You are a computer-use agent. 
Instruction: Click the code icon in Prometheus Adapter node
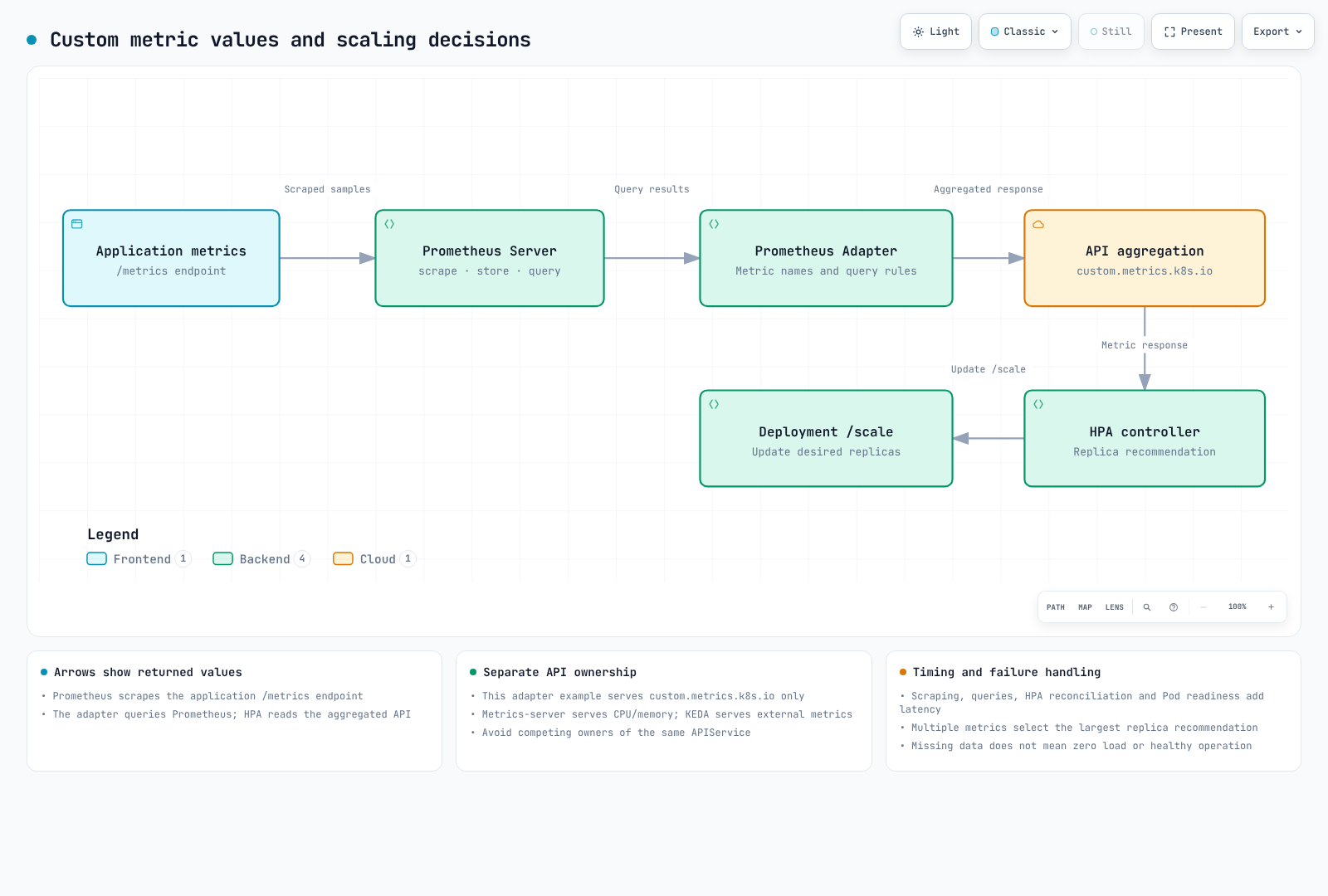714,224
